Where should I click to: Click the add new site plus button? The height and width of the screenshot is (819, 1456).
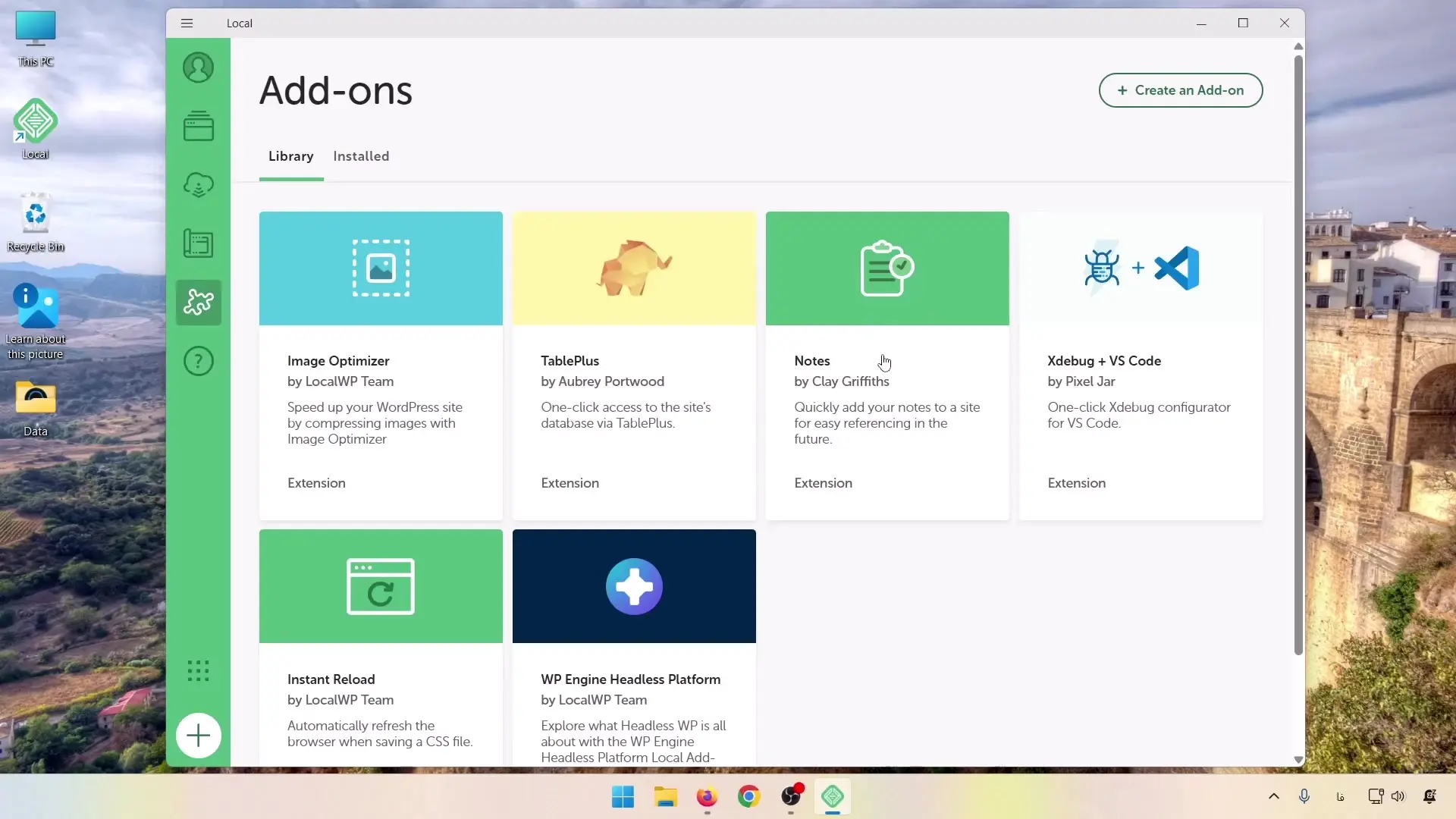[198, 736]
